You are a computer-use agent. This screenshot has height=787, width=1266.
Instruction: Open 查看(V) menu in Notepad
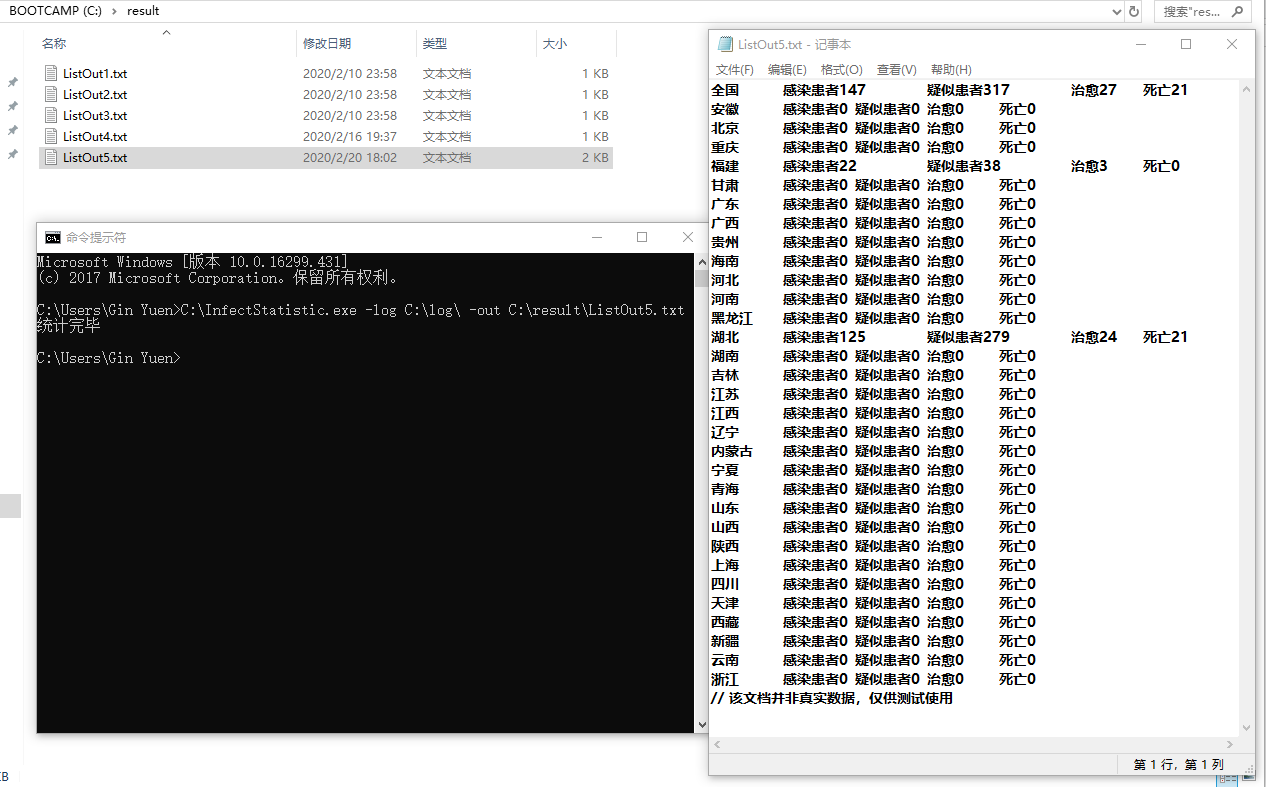[x=896, y=70]
